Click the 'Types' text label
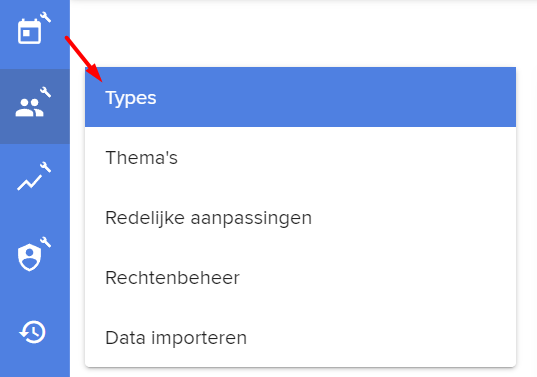 click(131, 99)
